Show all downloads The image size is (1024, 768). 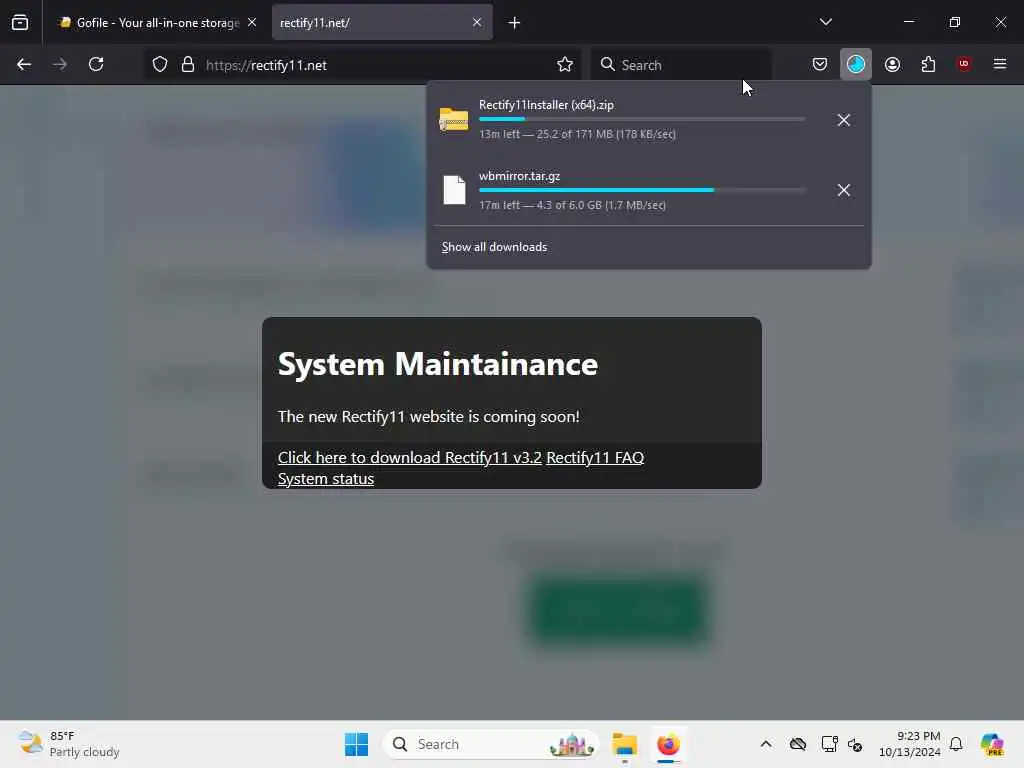(x=494, y=247)
